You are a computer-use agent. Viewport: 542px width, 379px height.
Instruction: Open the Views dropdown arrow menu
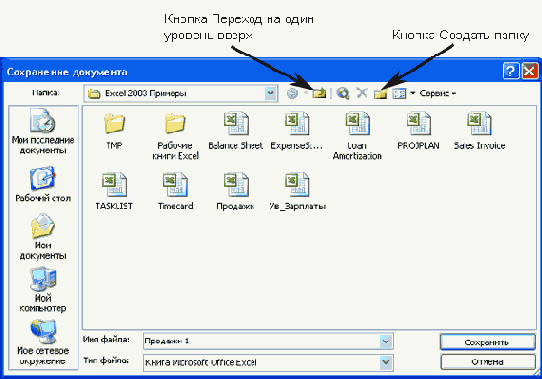click(x=412, y=93)
